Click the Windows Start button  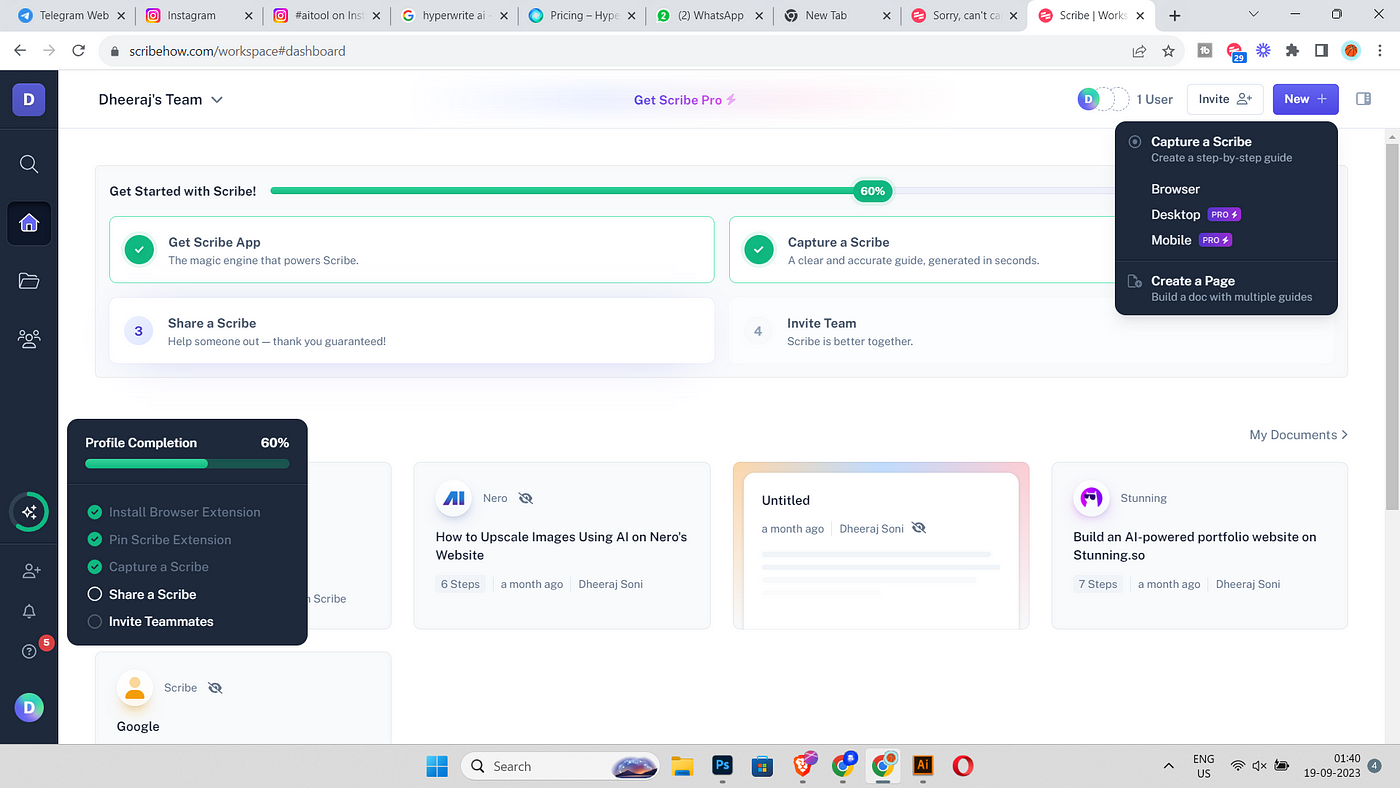click(x=437, y=766)
